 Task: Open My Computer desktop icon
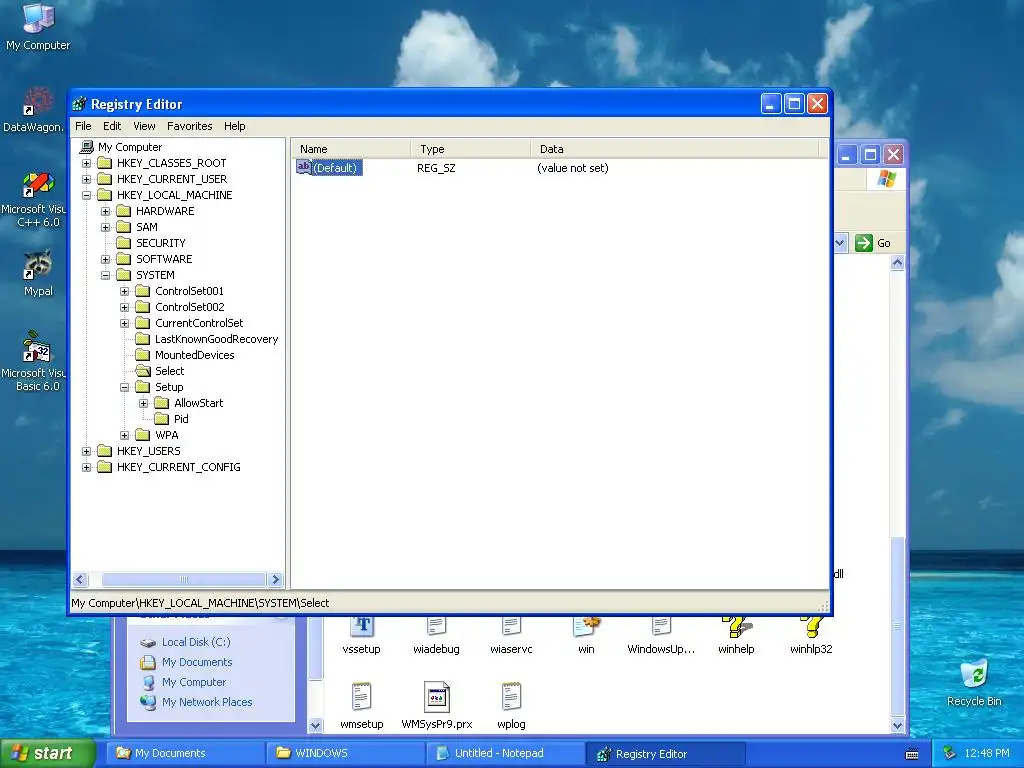point(38,26)
